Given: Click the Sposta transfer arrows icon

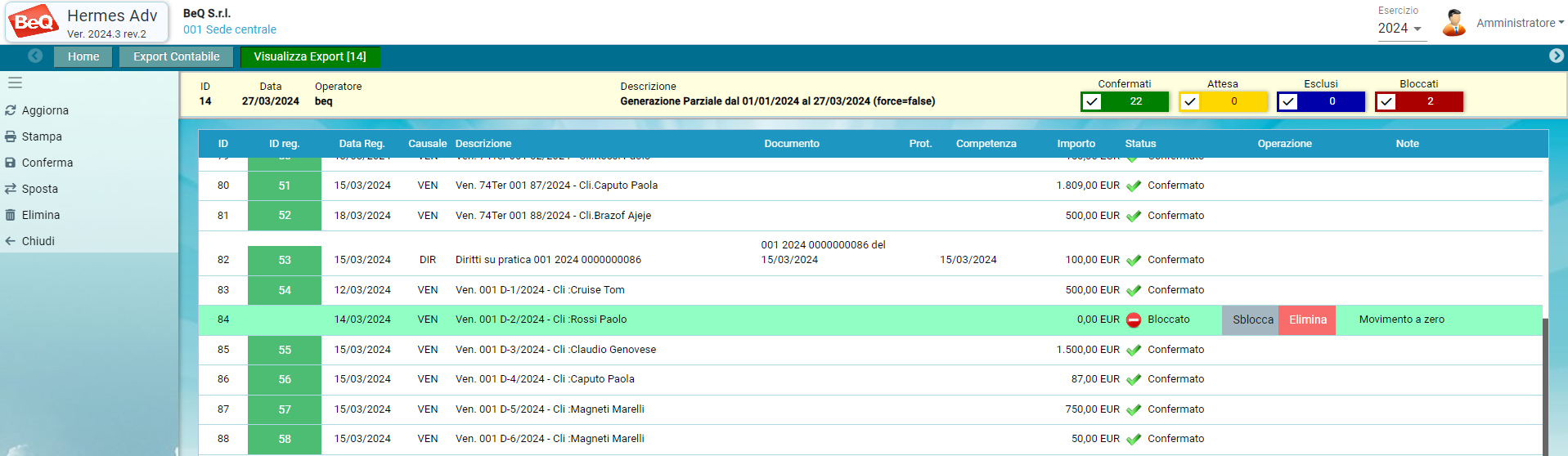Looking at the screenshot, I should pyautogui.click(x=11, y=189).
